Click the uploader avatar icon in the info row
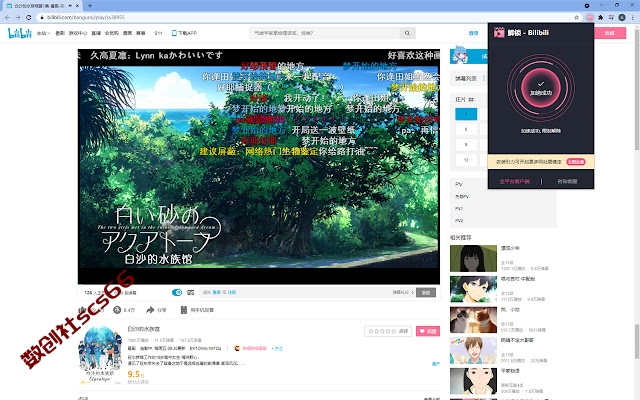 [237, 348]
